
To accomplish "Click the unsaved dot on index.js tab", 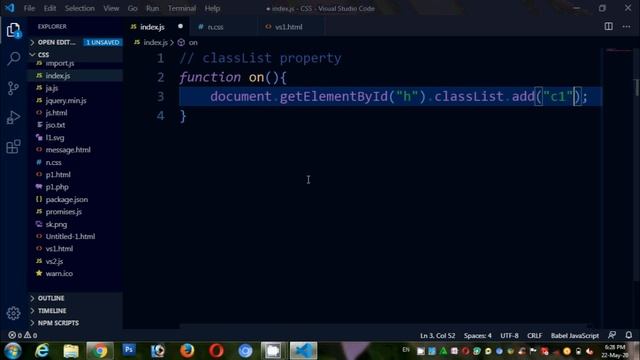I will [180, 27].
